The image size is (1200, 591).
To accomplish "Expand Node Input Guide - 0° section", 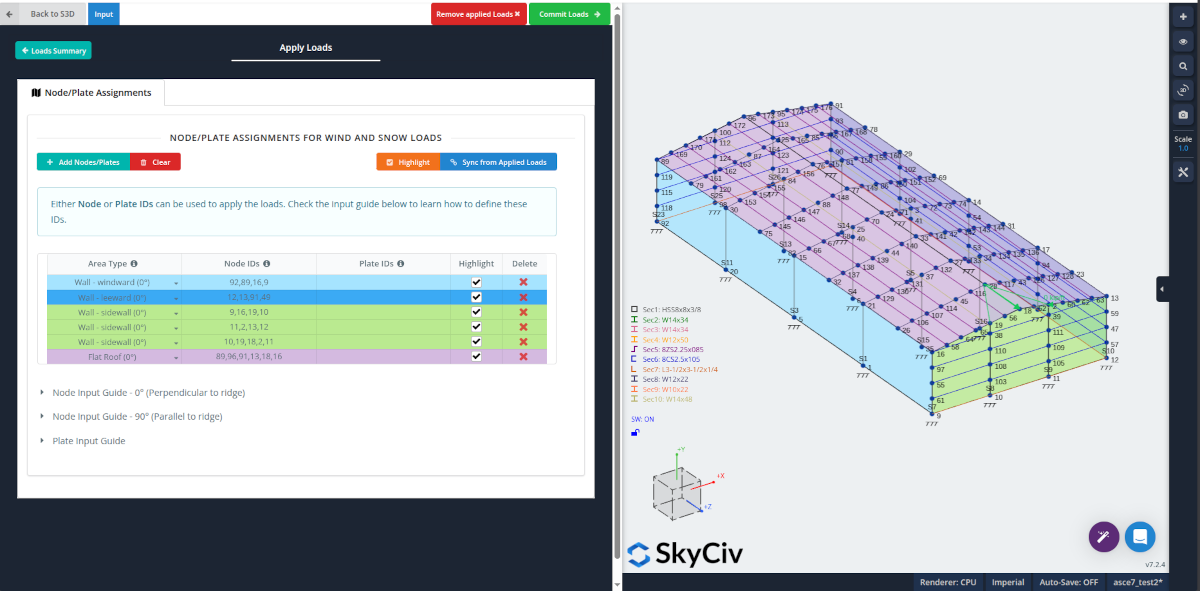I will [148, 393].
